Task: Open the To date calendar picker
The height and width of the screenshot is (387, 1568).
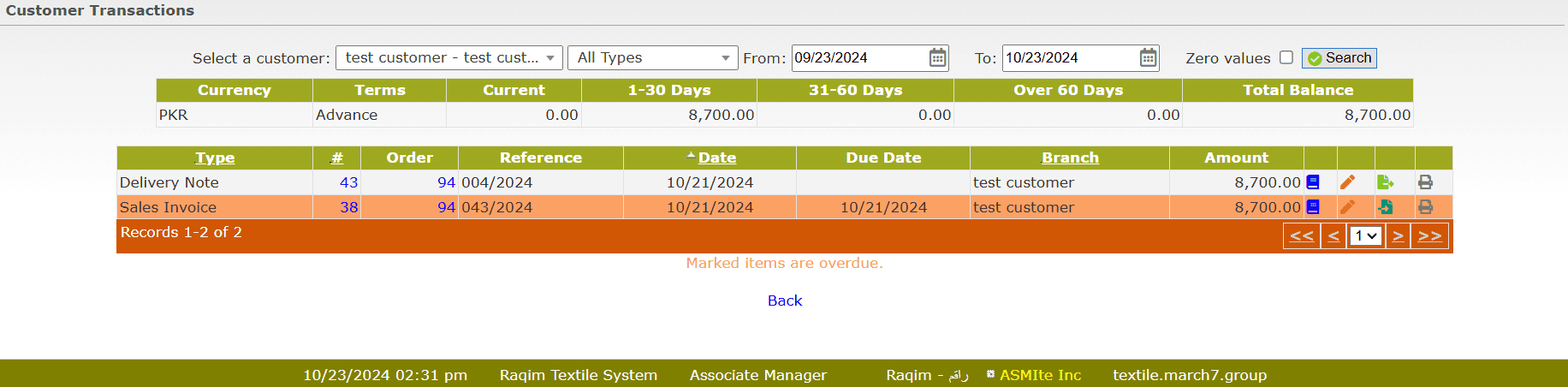Action: tap(1148, 58)
